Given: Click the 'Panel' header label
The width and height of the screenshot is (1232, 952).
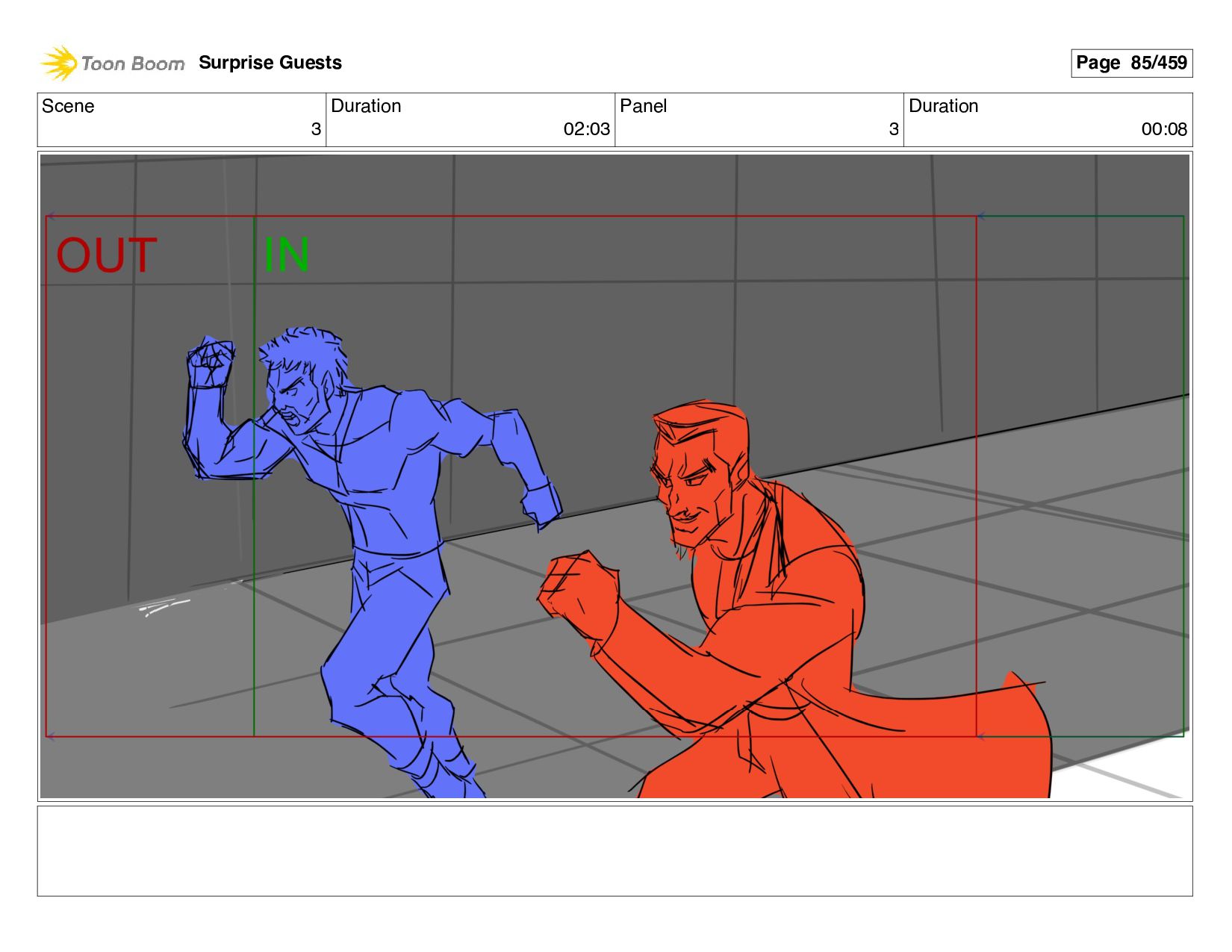Looking at the screenshot, I should (643, 106).
